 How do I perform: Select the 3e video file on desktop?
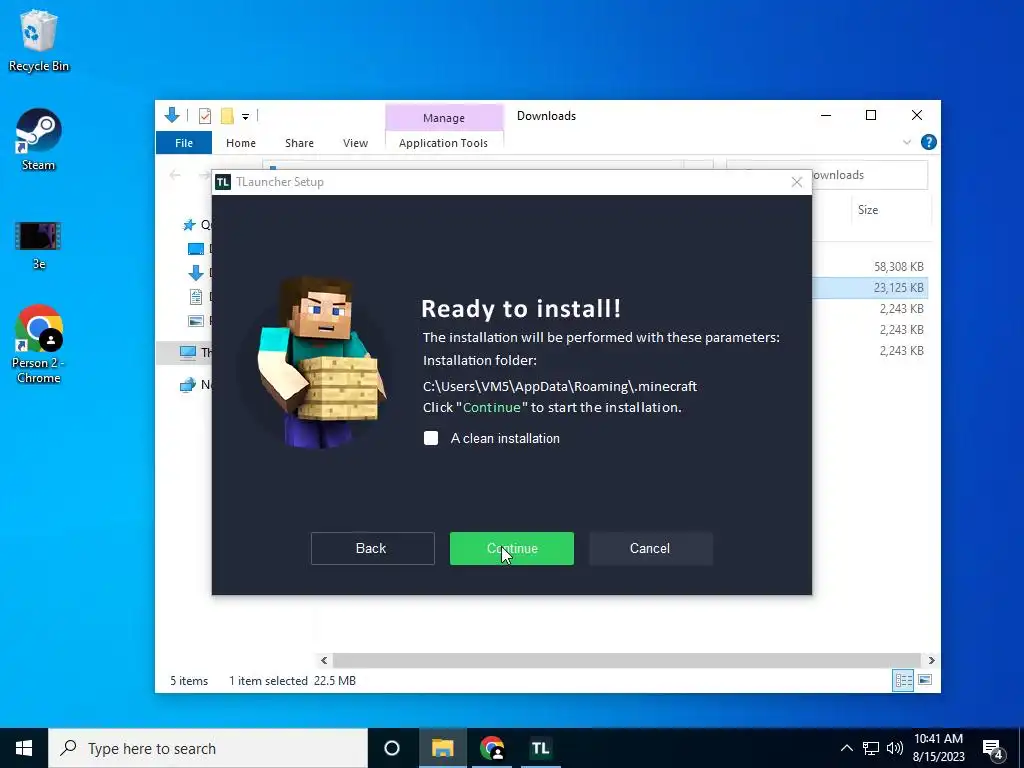[39, 246]
